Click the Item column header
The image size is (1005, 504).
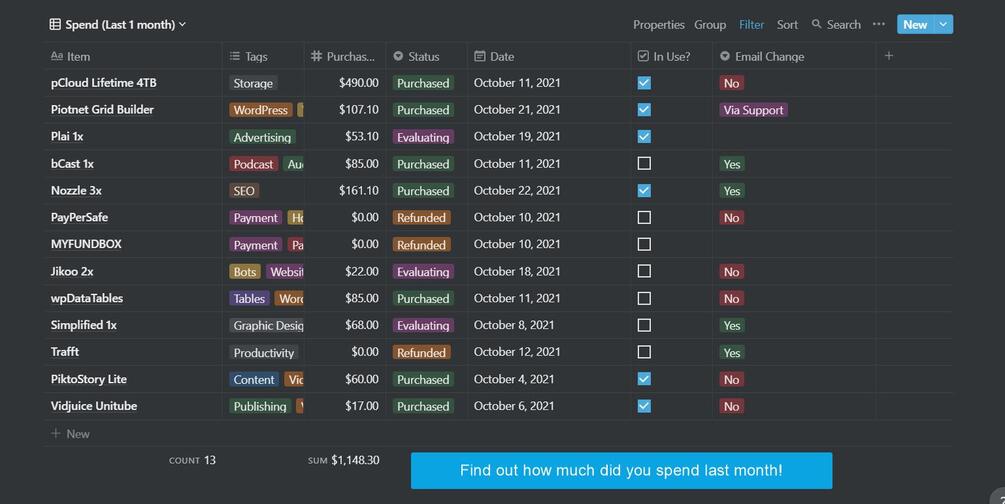tap(133, 56)
